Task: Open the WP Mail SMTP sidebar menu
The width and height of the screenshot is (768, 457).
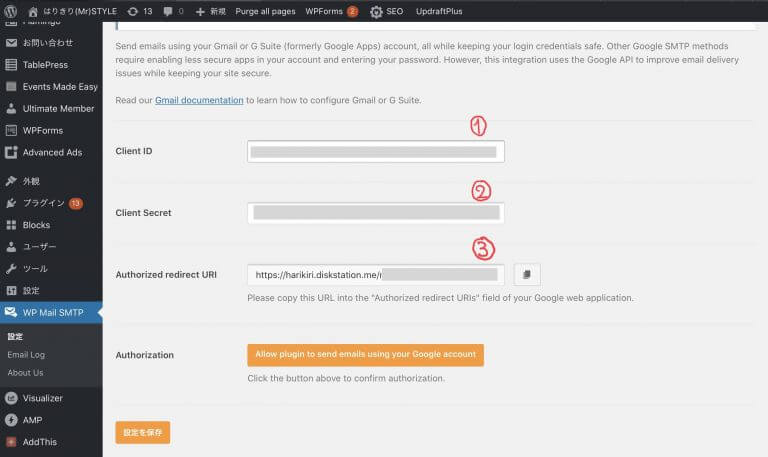Action: pos(51,312)
